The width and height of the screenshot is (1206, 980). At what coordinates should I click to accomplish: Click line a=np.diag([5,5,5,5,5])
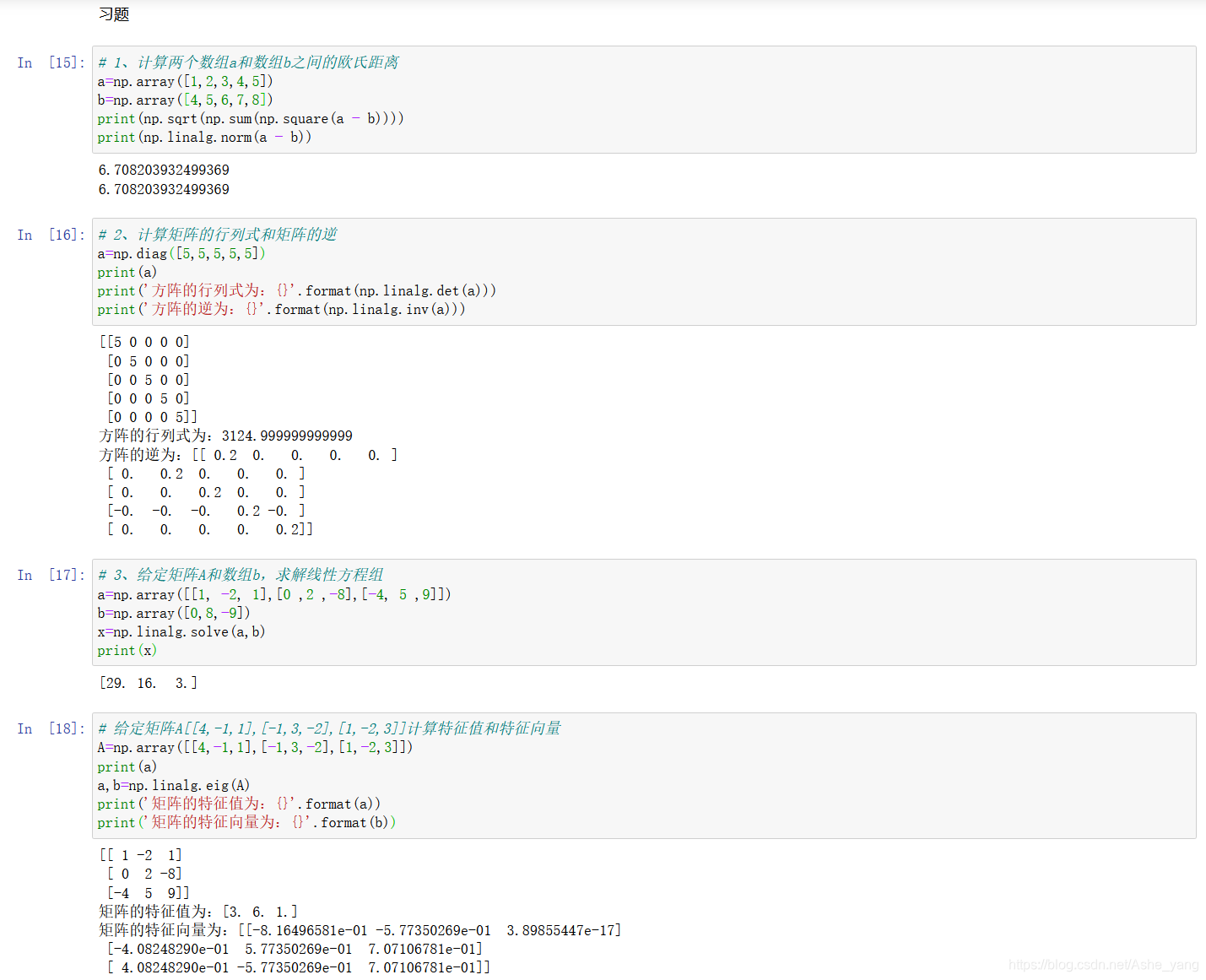181,254
